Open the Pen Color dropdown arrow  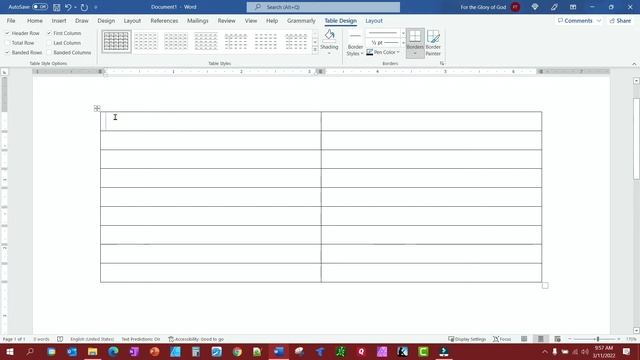[398, 52]
